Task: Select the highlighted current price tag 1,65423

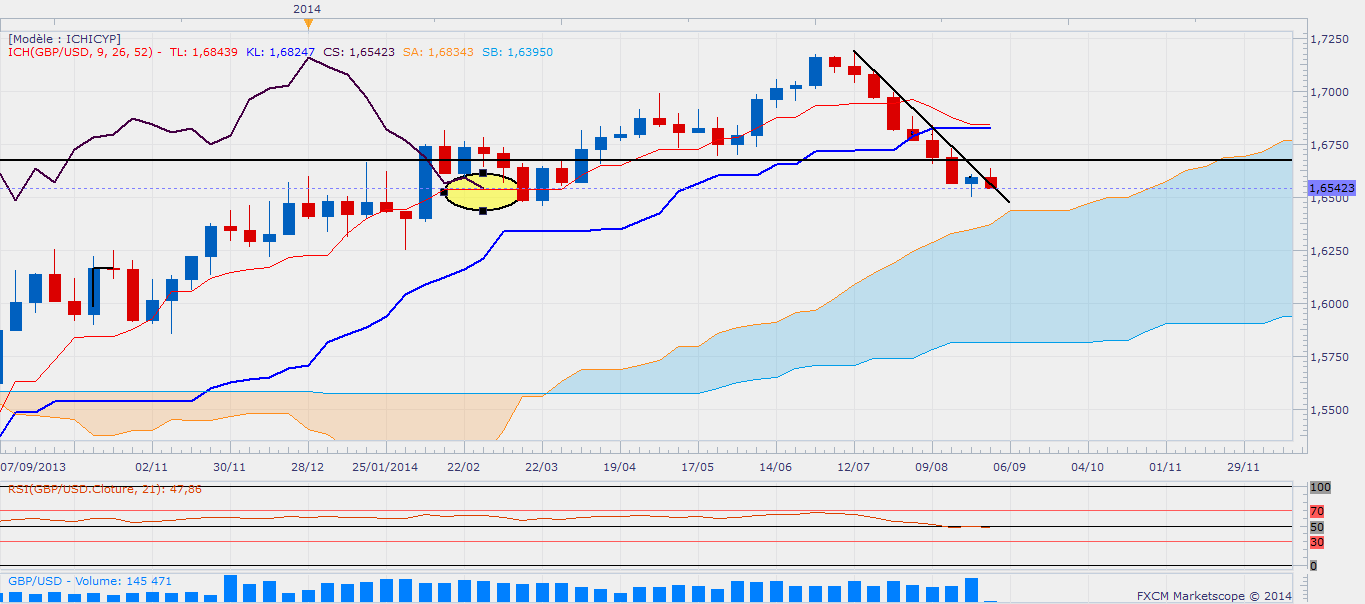Action: click(1331, 187)
